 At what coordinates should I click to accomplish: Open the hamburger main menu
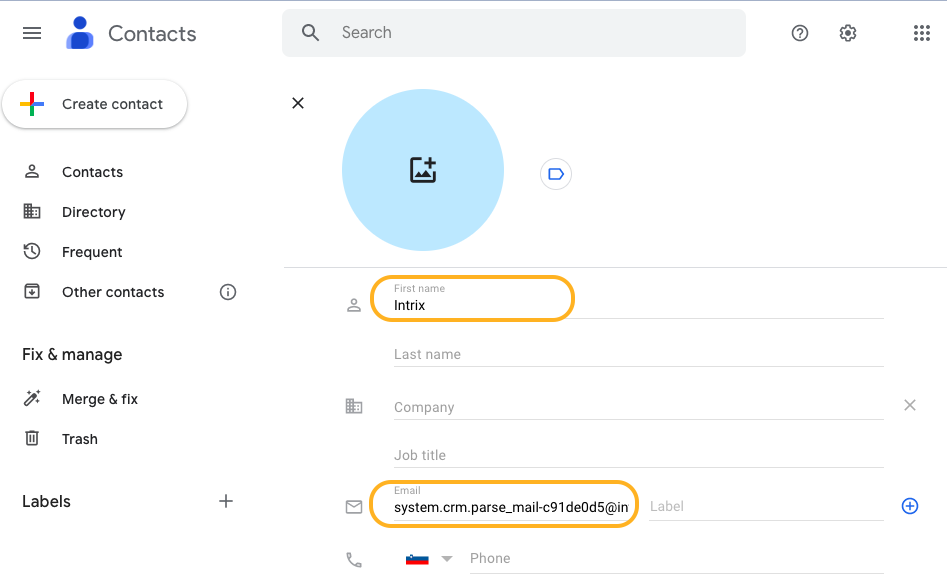click(32, 33)
